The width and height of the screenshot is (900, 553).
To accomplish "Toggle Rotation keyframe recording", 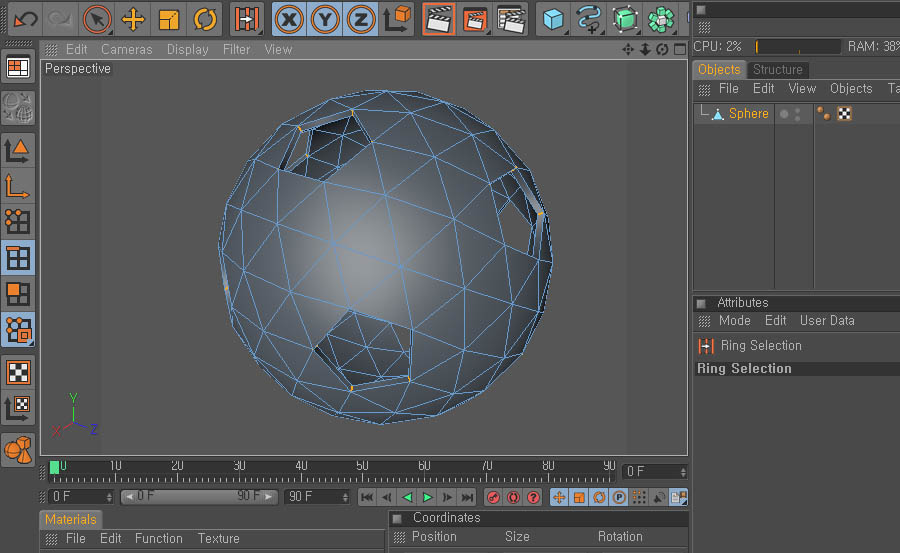I will 599,497.
